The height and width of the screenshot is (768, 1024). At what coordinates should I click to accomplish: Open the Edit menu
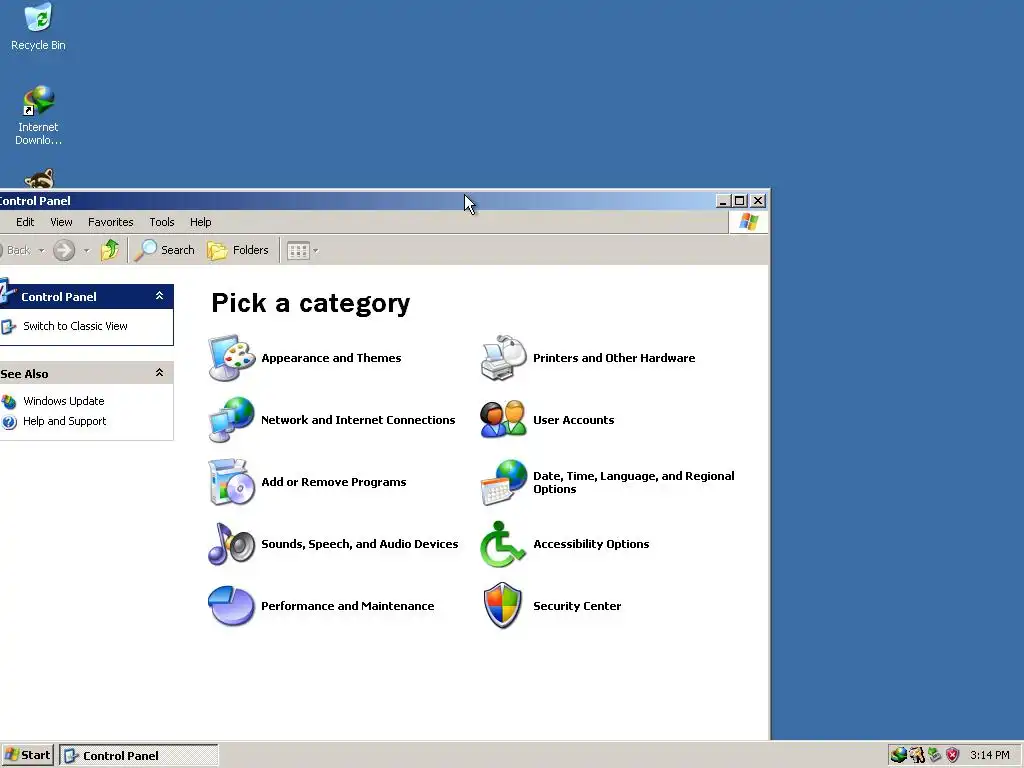(25, 222)
